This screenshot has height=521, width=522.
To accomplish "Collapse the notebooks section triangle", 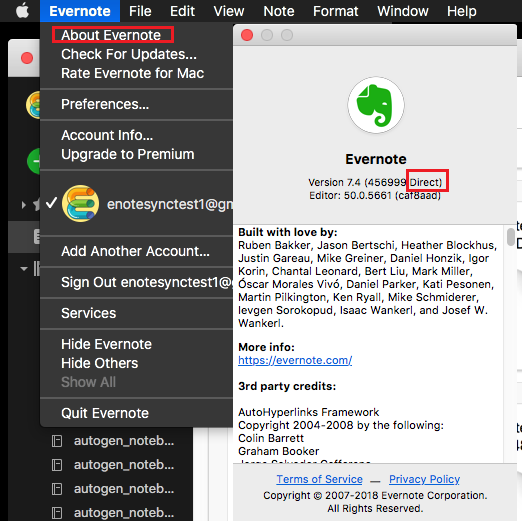I will [24, 269].
